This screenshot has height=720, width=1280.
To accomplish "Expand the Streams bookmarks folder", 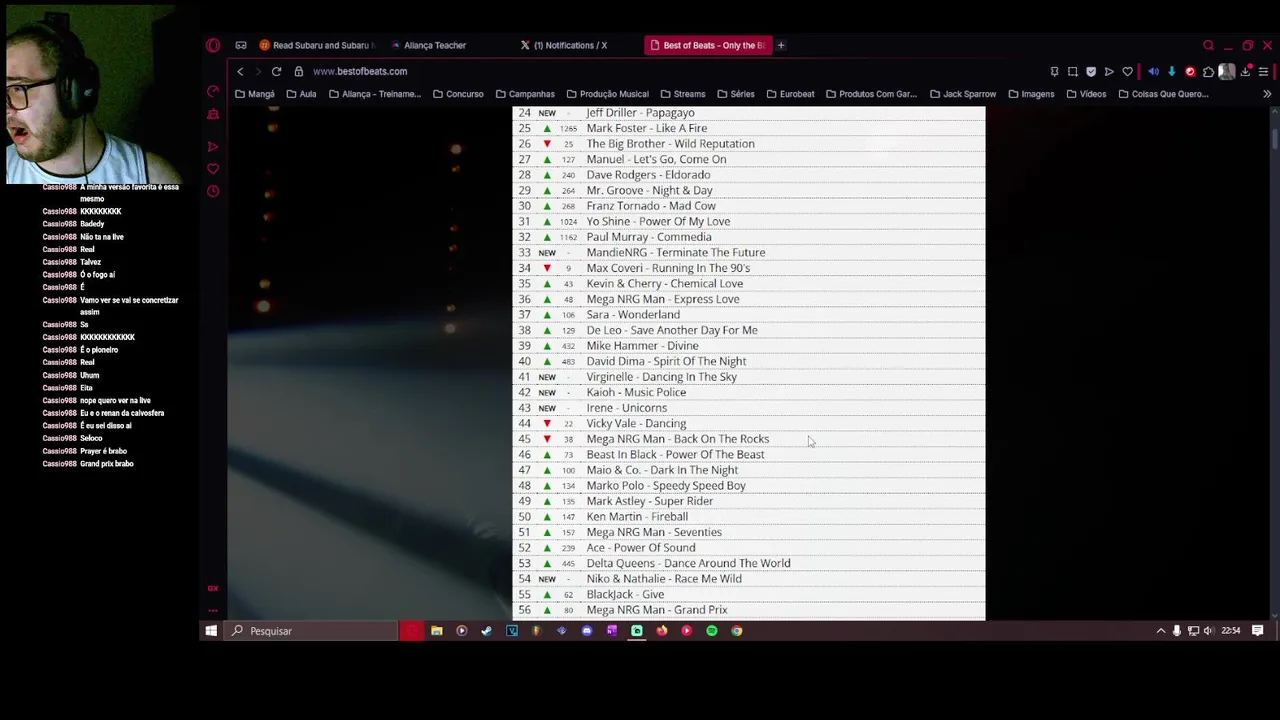I will coord(682,94).
